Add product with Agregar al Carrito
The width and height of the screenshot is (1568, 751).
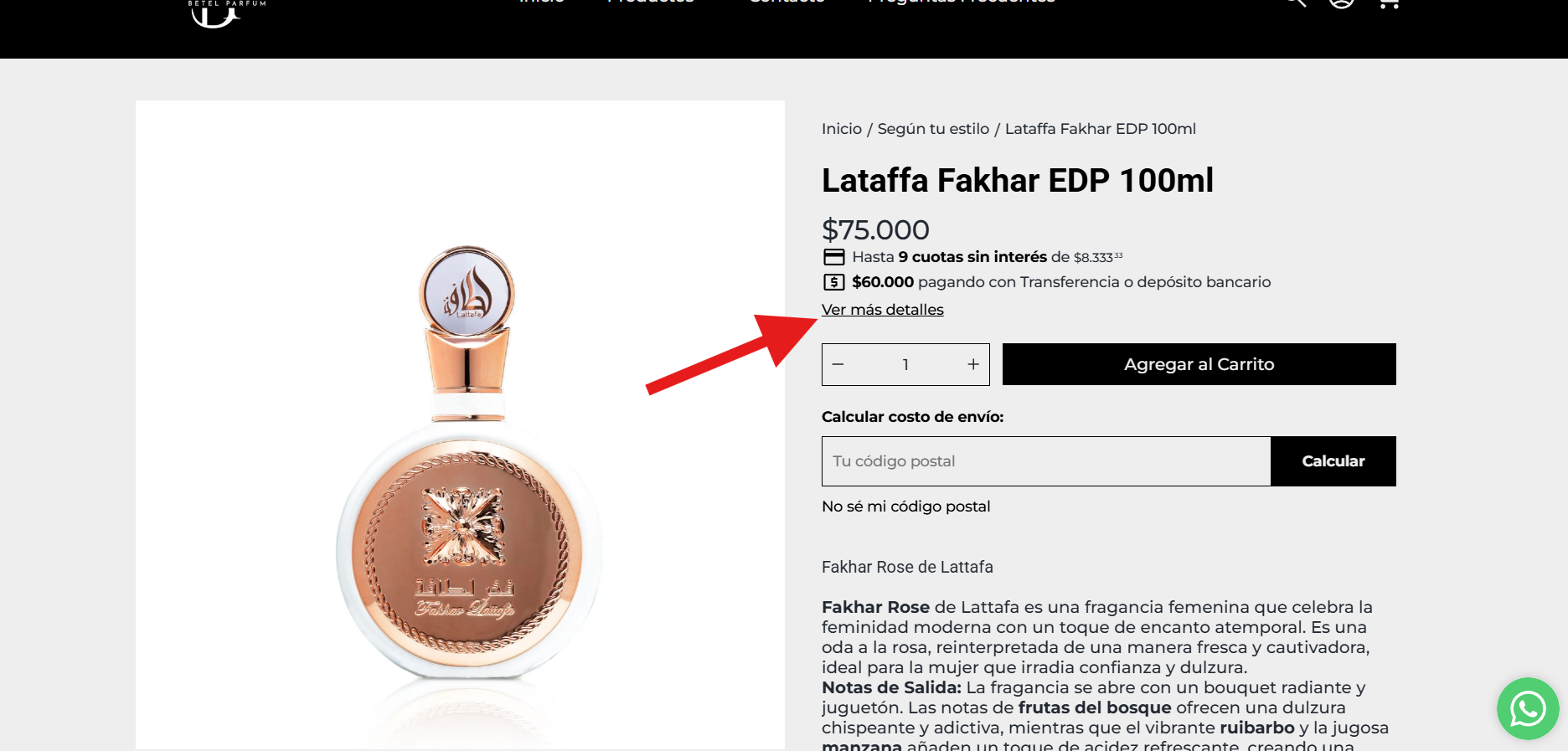pos(1199,364)
